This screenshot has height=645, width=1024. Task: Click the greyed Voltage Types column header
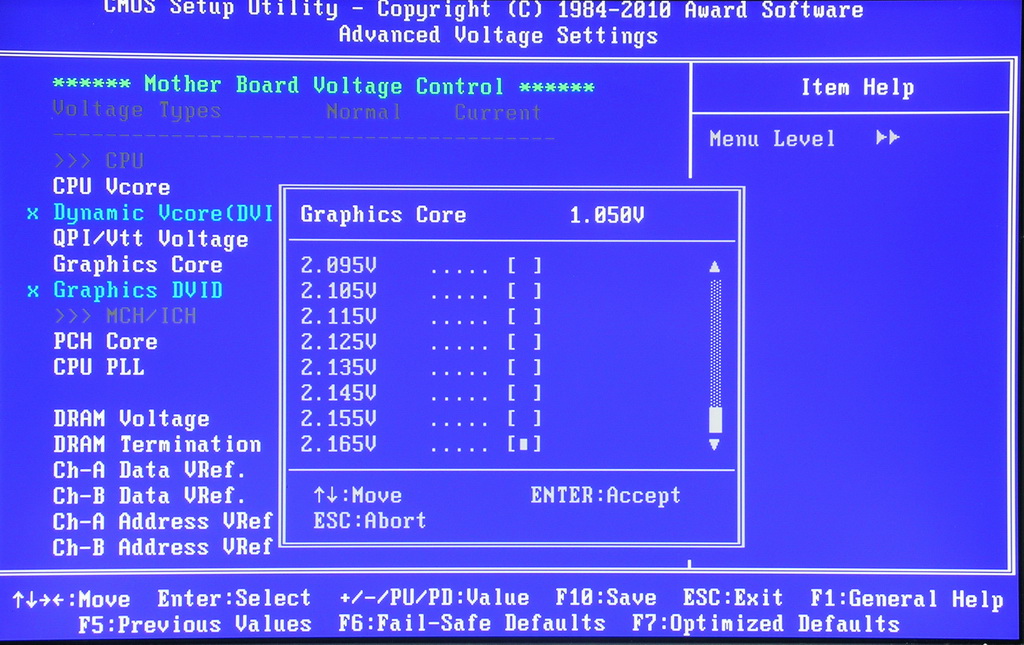(x=136, y=110)
